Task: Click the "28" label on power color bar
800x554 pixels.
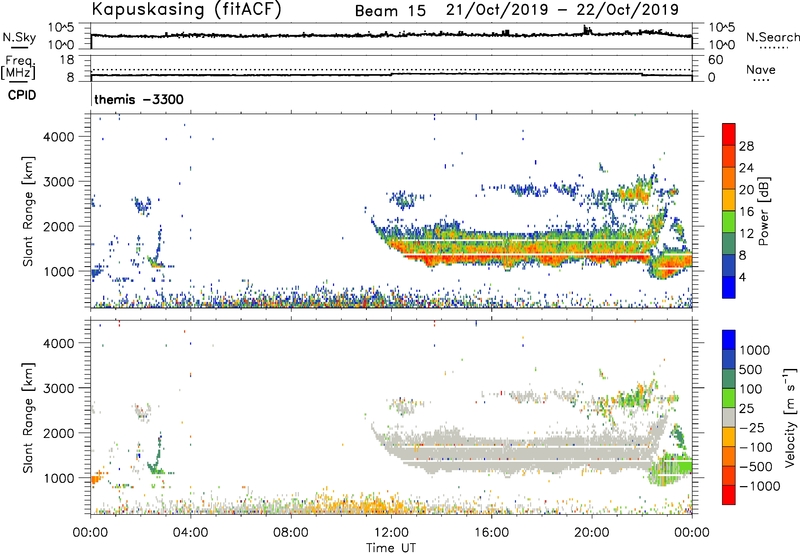Action: pos(746,146)
